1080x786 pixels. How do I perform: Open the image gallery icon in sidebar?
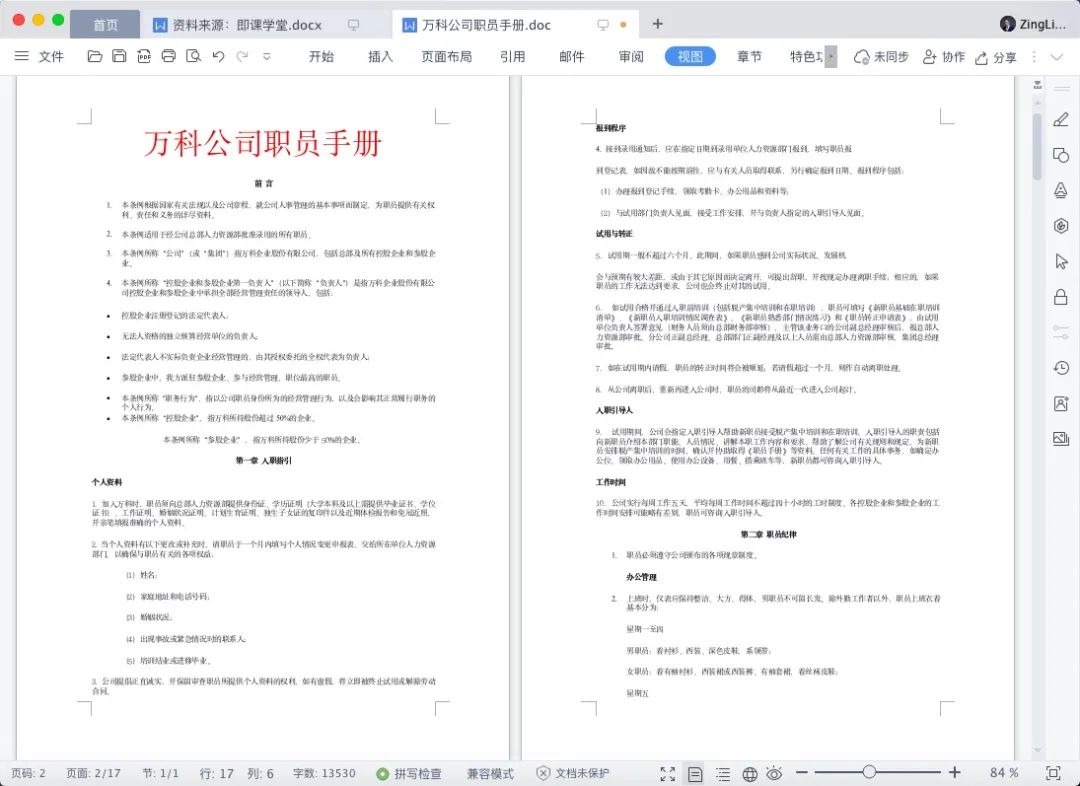(1061, 438)
